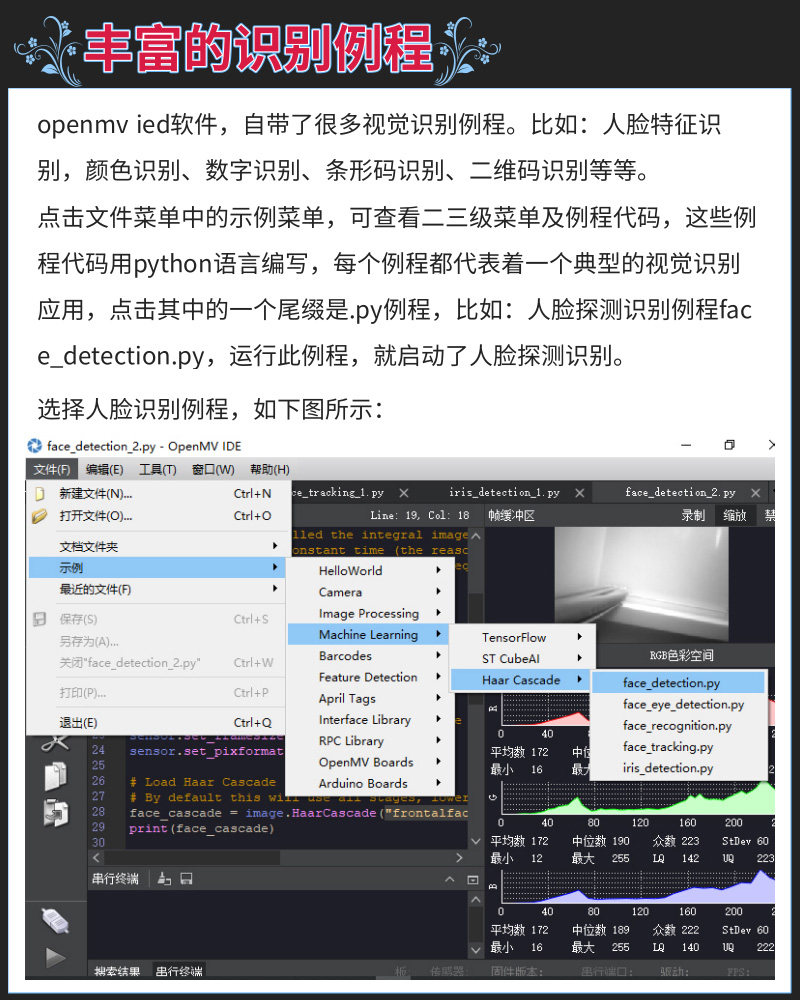
Task: Expand the 文档文件夹 submenu
Action: (156, 547)
